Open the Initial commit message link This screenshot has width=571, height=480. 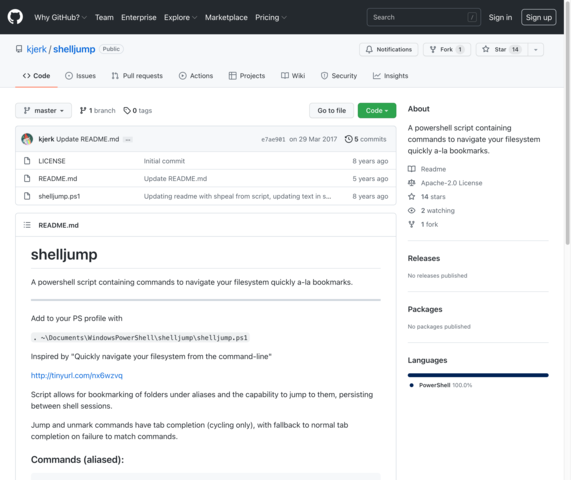[164, 161]
